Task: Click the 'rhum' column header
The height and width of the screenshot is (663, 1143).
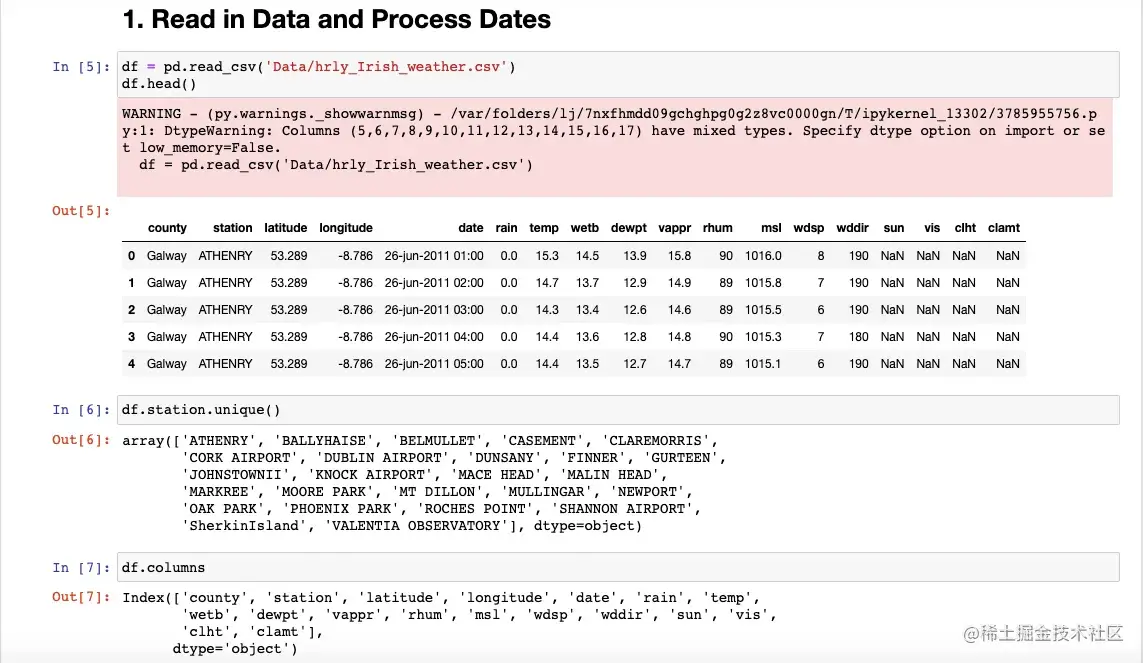Action: pos(717,228)
